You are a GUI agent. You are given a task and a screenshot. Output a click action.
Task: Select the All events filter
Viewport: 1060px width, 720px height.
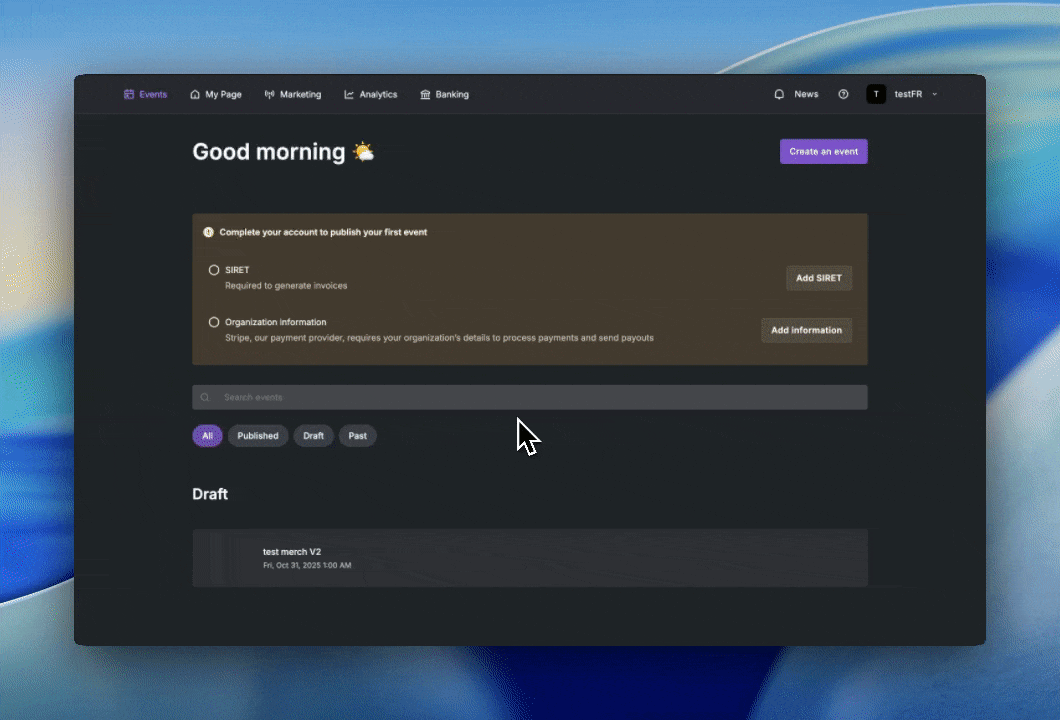208,436
